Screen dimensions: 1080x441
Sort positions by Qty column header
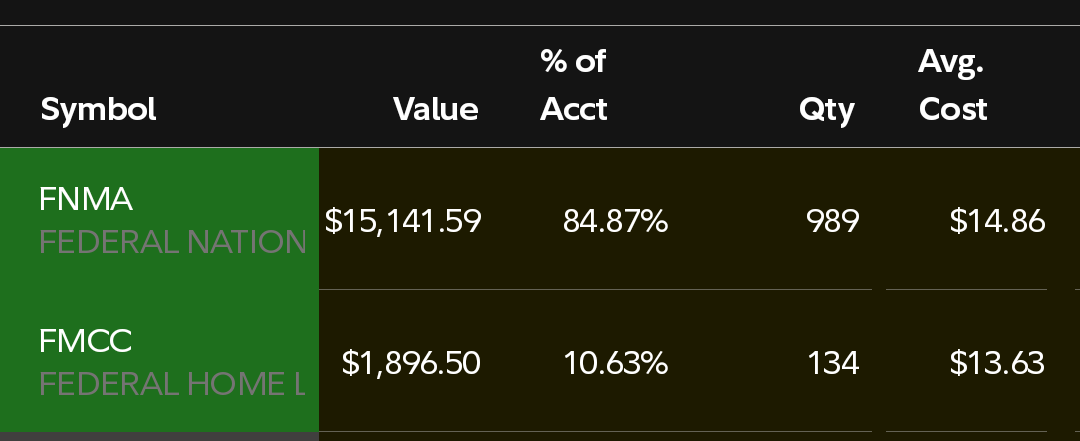click(827, 110)
